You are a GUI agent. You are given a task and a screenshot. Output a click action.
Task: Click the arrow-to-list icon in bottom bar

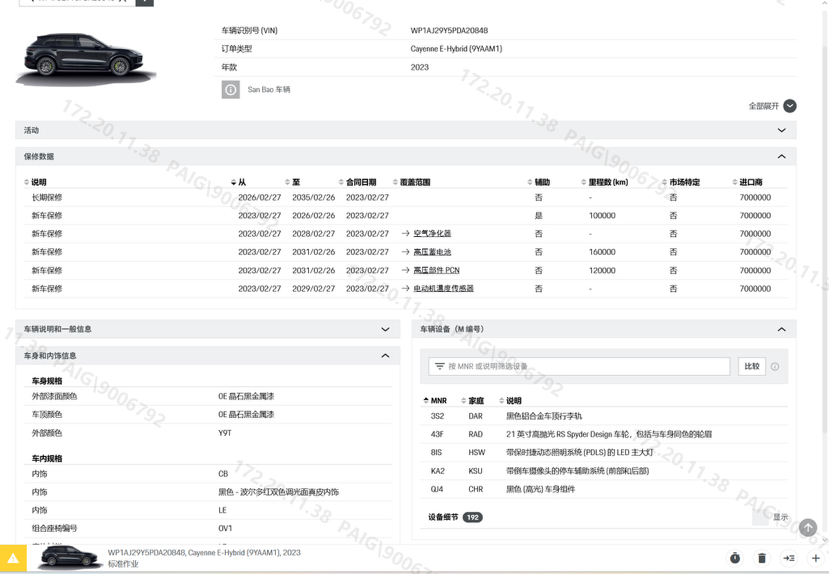click(x=789, y=558)
